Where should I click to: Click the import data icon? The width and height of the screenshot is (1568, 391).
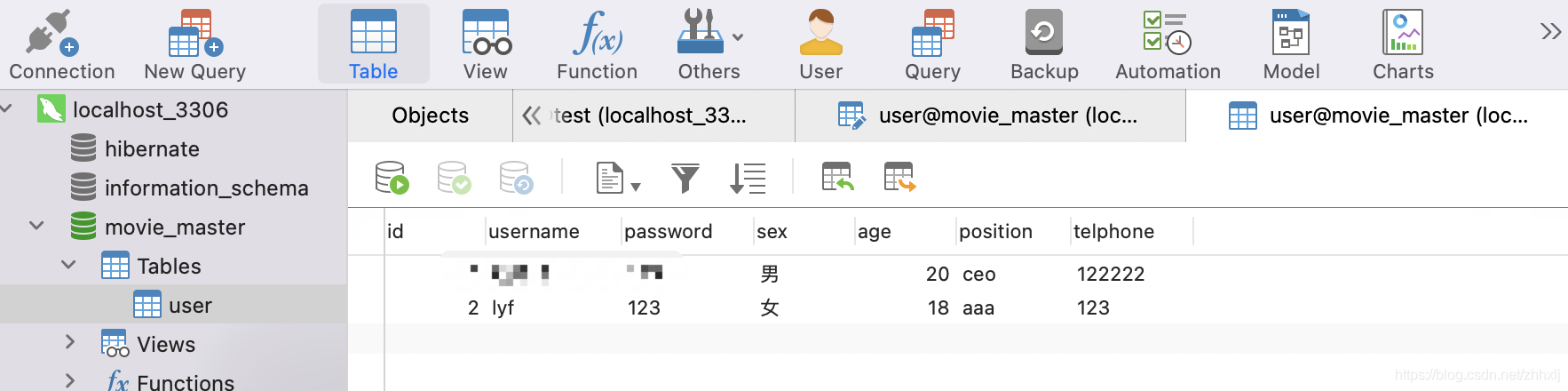(837, 177)
